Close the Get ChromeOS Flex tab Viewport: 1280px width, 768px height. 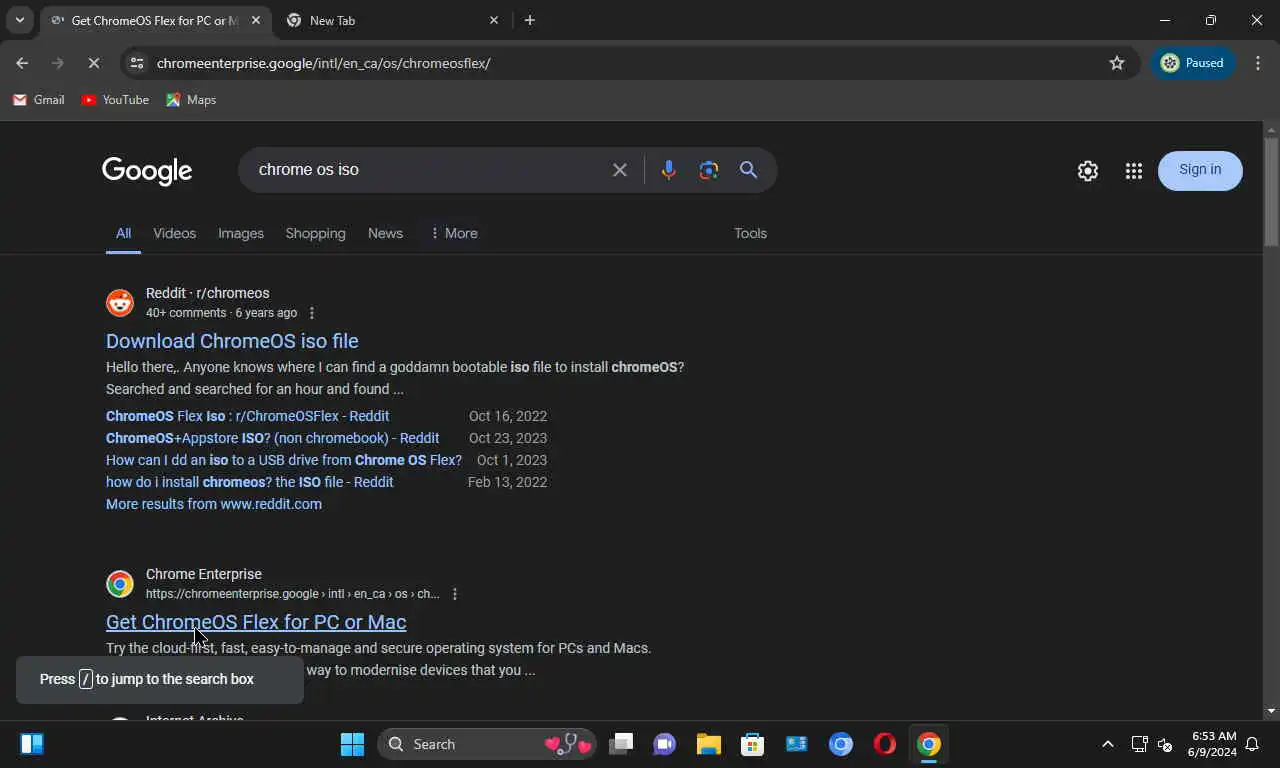[x=256, y=20]
